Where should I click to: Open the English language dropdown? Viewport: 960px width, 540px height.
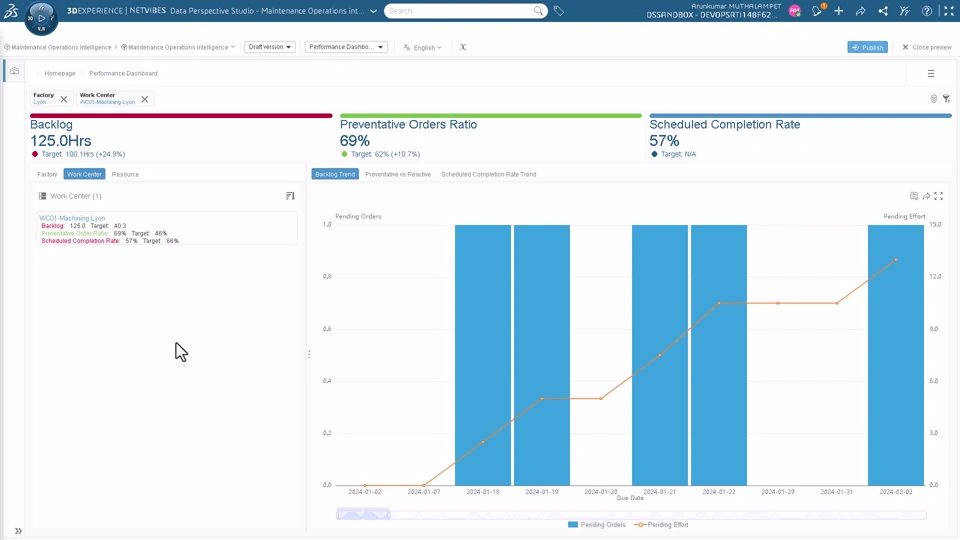[x=423, y=47]
